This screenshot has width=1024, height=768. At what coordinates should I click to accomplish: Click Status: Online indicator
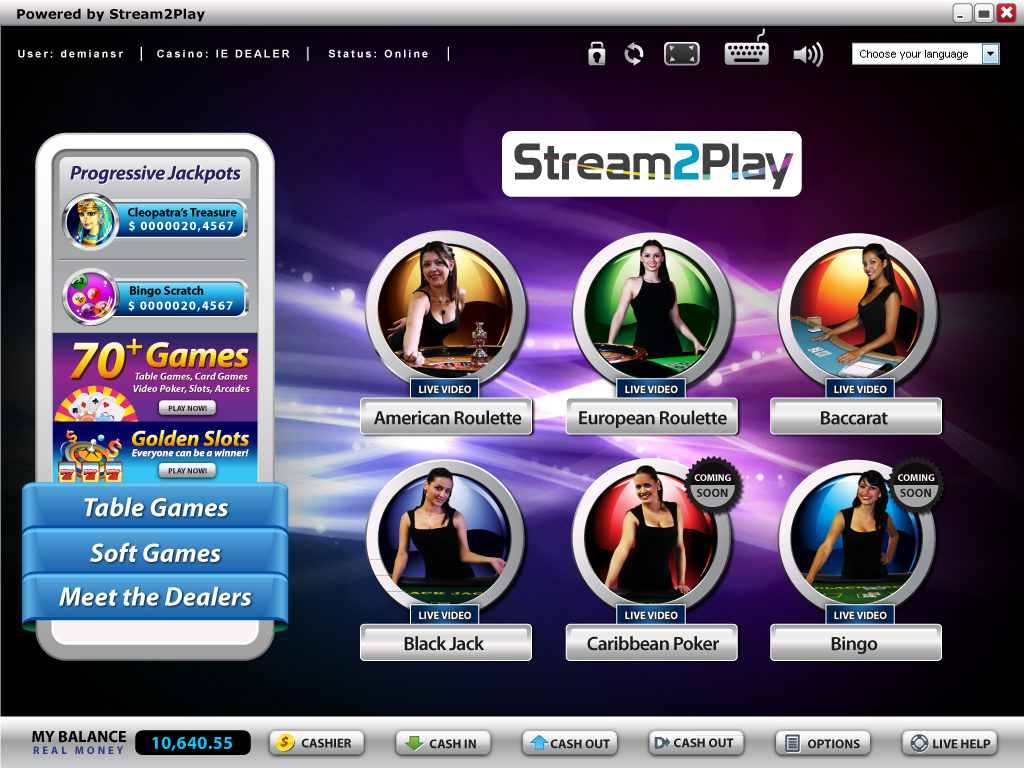[378, 54]
